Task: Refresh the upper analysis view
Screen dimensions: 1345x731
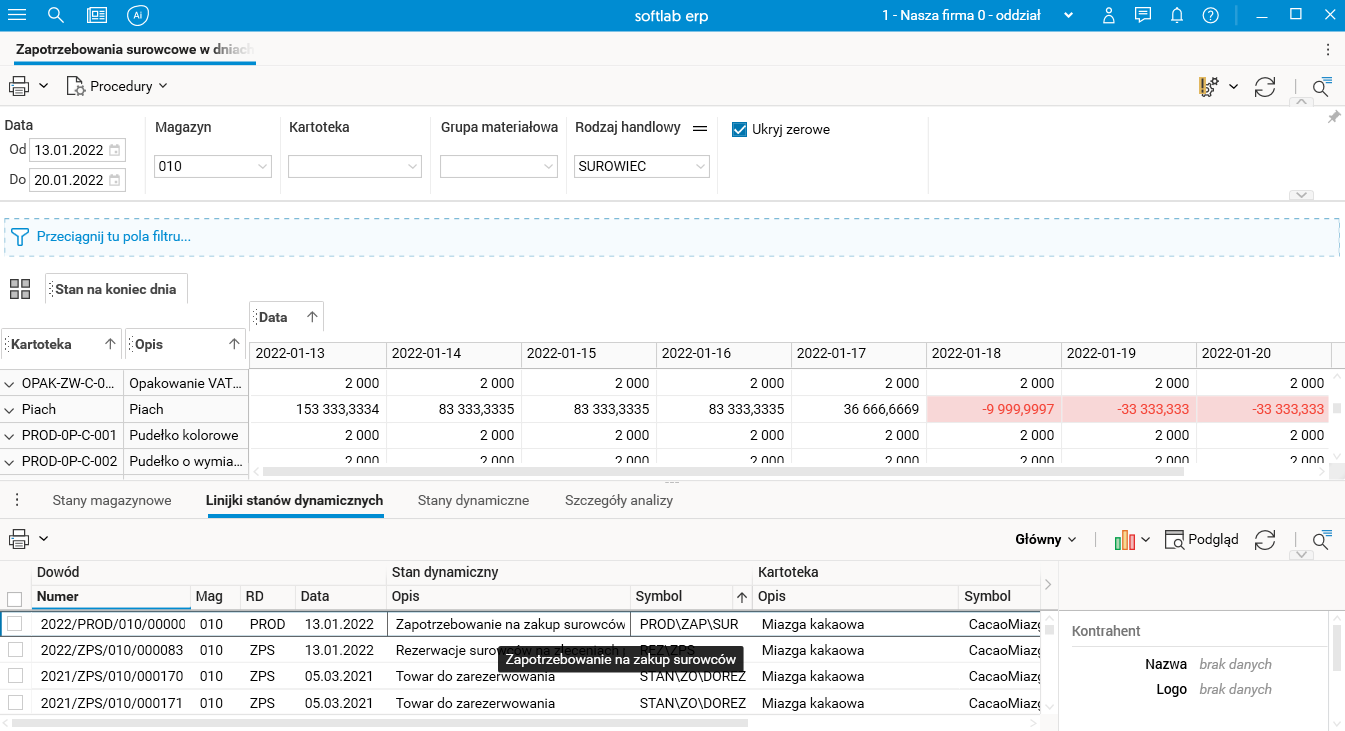Action: (1265, 87)
